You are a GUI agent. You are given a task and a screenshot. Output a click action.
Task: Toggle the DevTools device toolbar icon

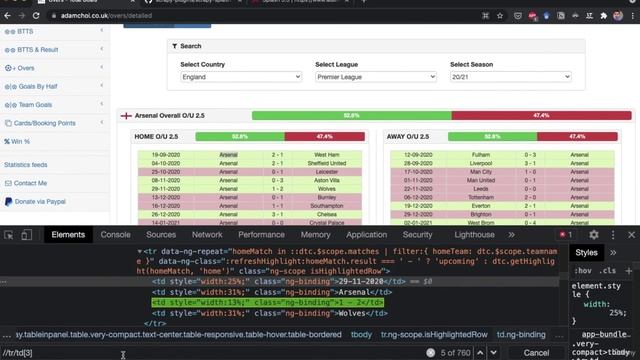click(x=27, y=235)
